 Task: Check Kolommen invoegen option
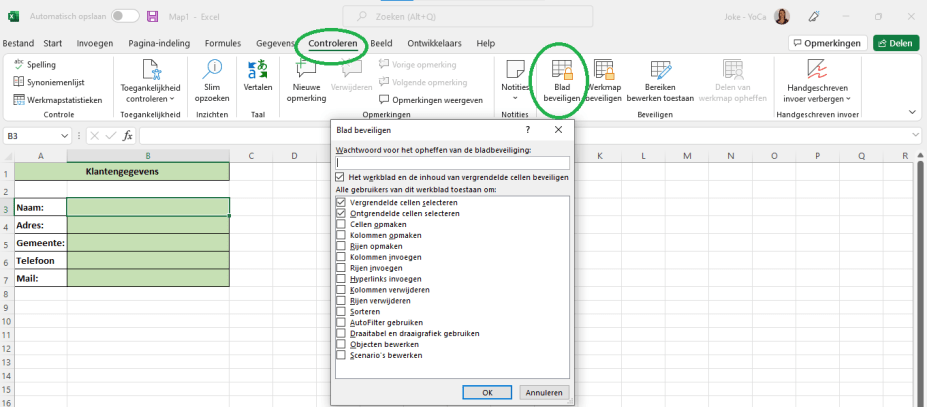[x=341, y=257]
